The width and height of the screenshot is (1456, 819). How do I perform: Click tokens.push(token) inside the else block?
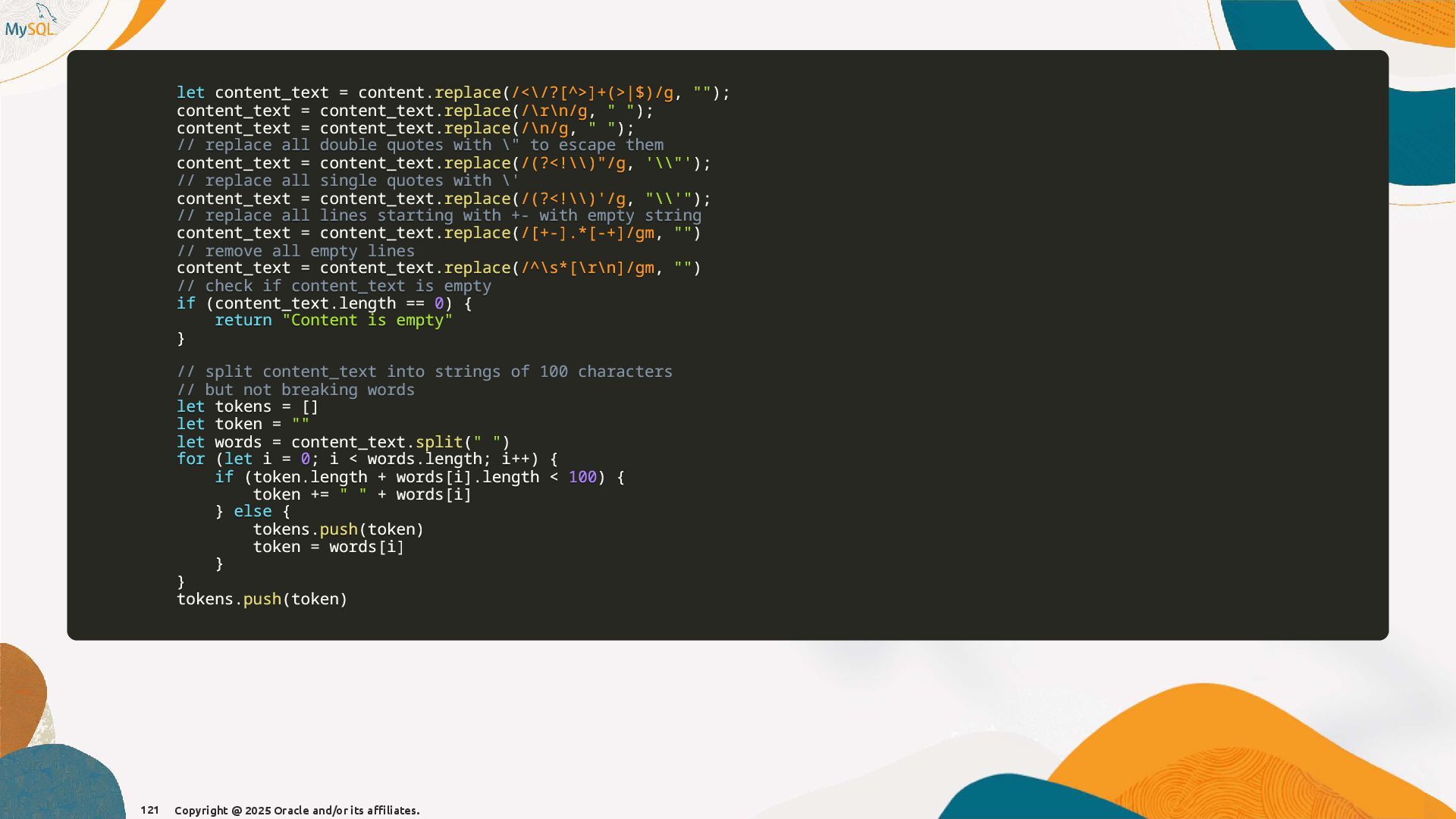(x=338, y=529)
